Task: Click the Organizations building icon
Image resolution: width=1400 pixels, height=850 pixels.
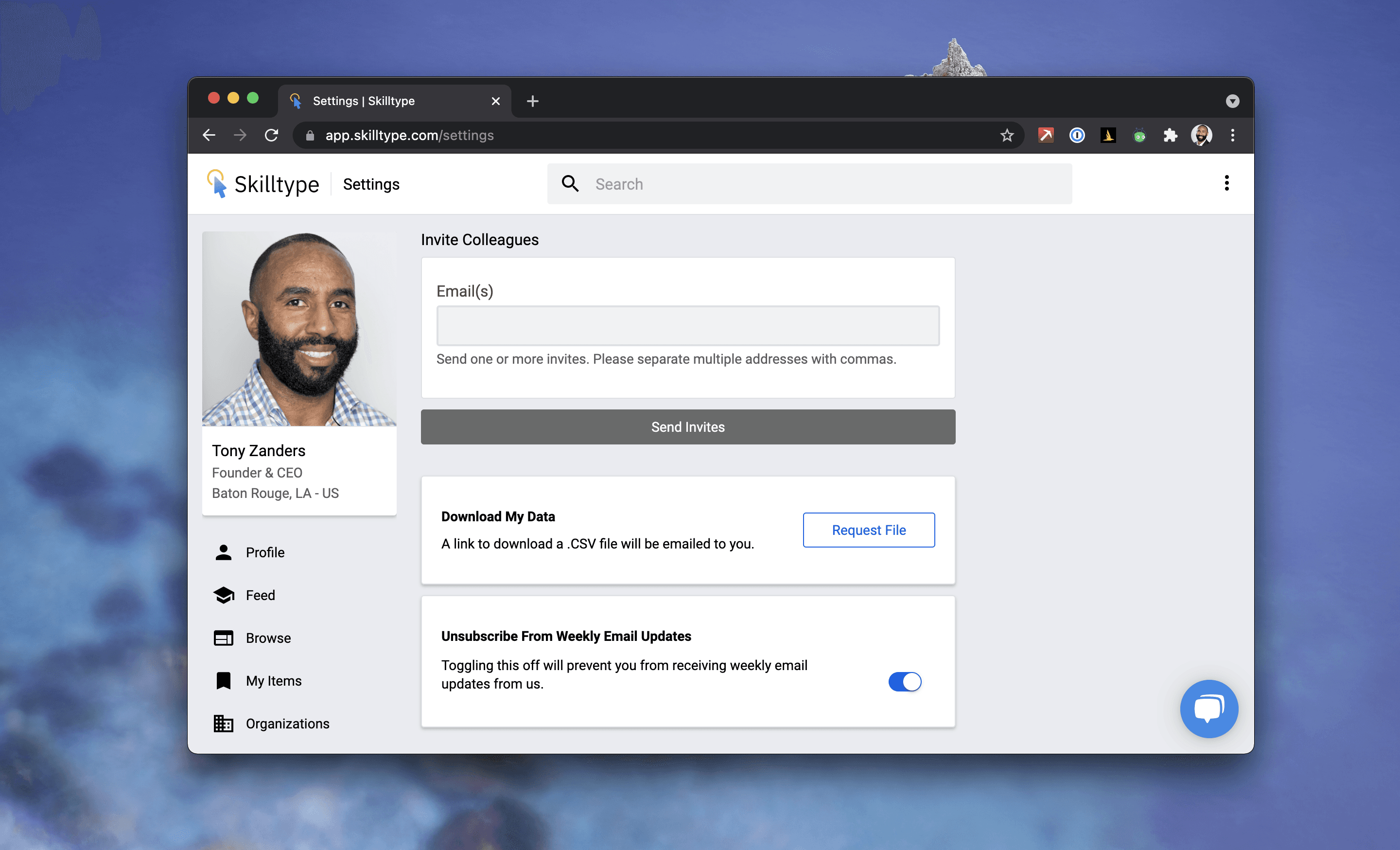Action: point(223,723)
